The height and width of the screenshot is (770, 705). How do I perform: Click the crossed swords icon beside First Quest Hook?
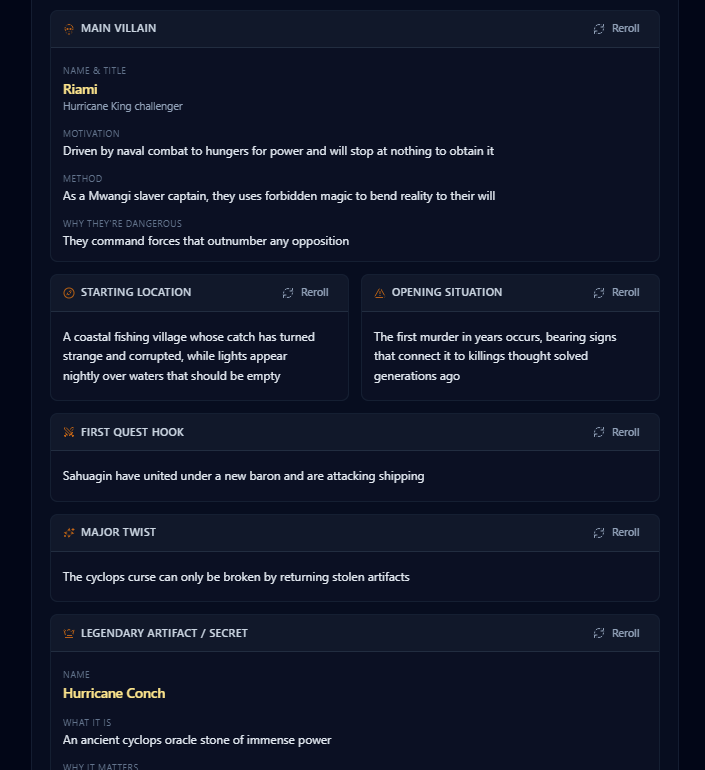[69, 433]
